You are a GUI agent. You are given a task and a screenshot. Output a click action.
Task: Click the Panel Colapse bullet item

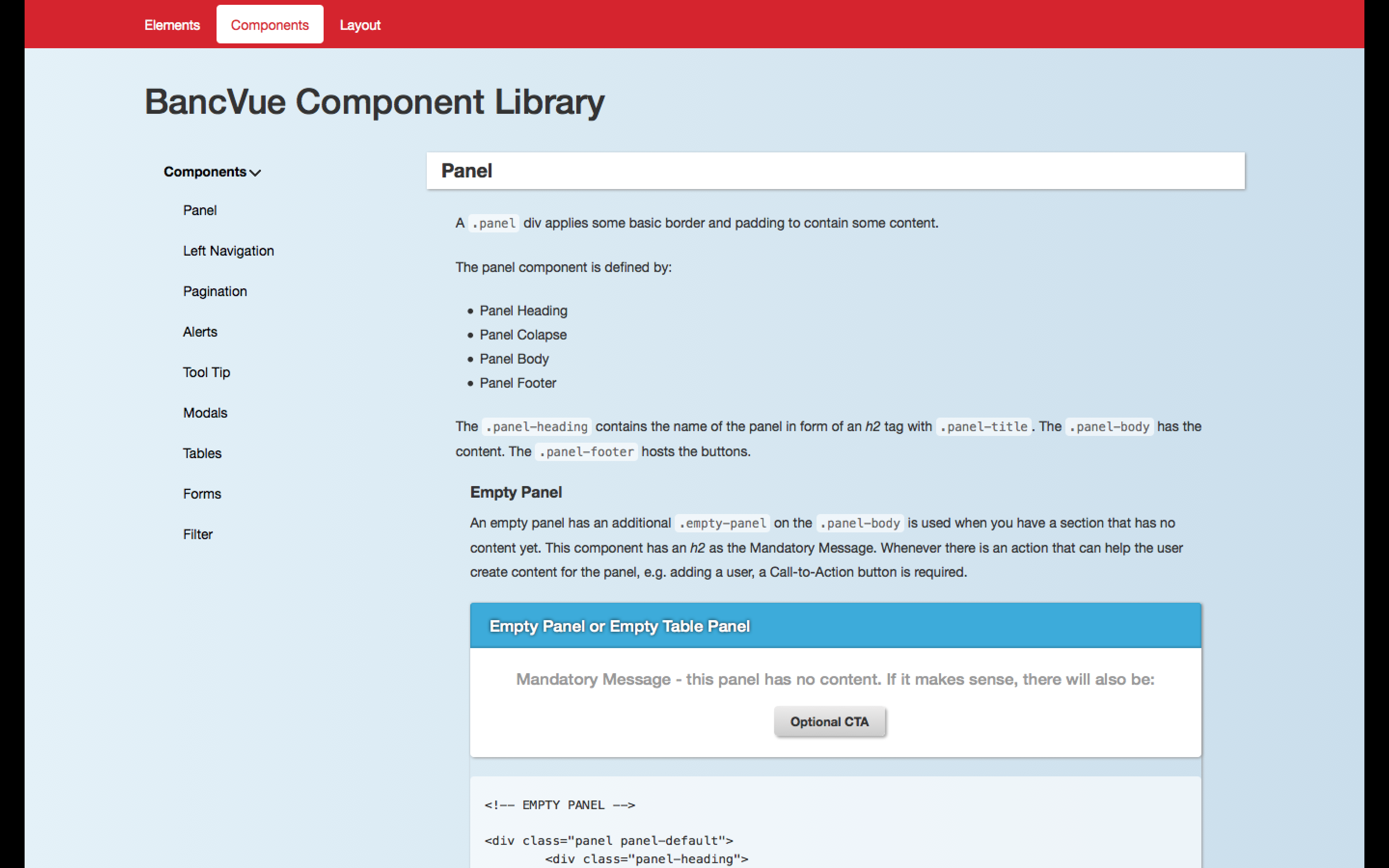[523, 335]
